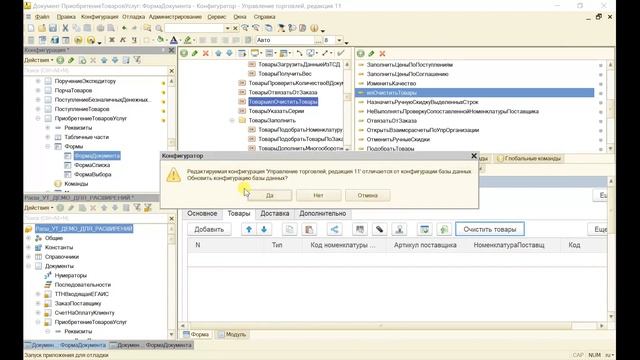Switch to Доставка tab in form preview
Viewport: 640px width, 360px height.
click(x=275, y=213)
